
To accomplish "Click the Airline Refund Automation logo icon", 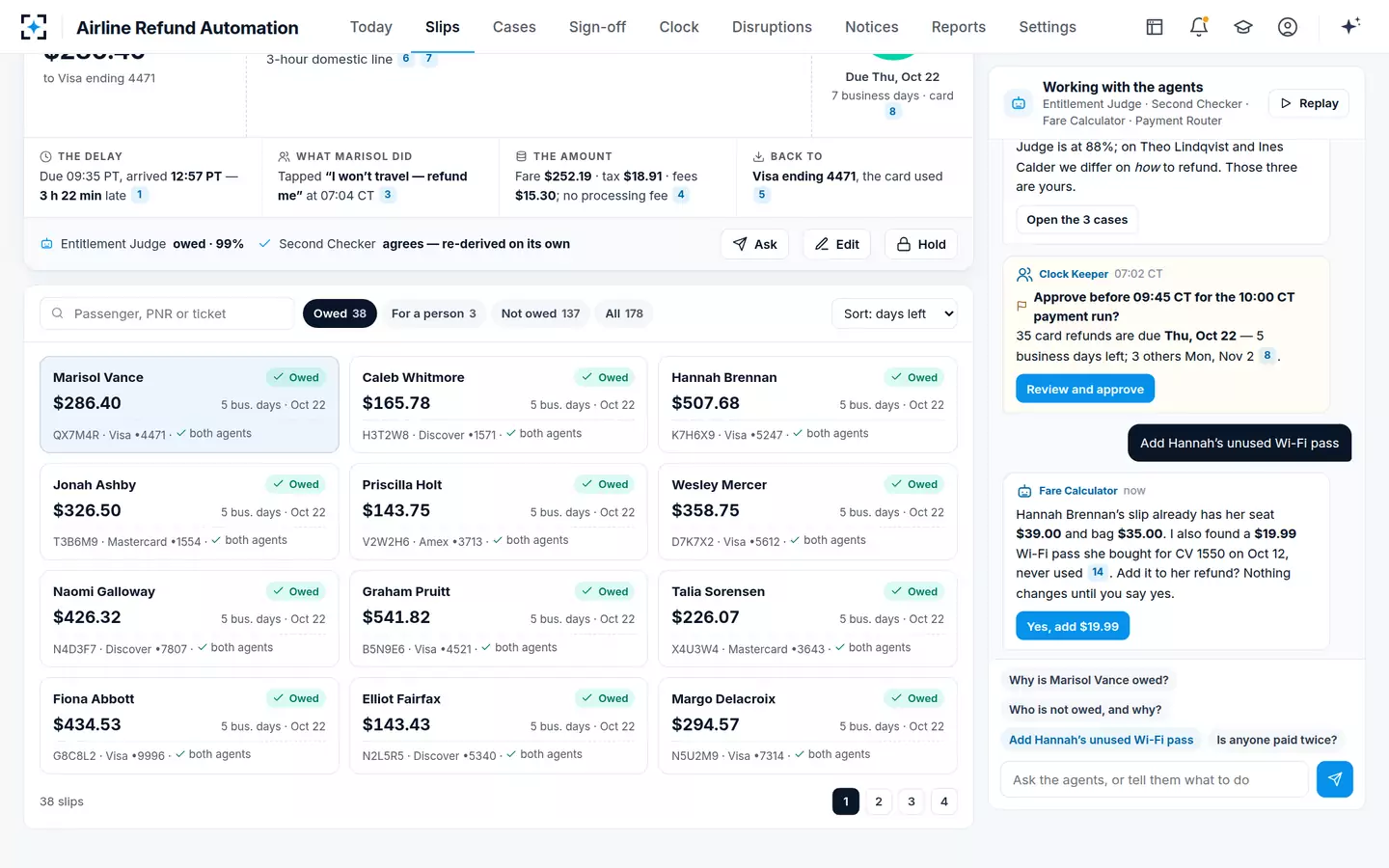I will [x=34, y=27].
